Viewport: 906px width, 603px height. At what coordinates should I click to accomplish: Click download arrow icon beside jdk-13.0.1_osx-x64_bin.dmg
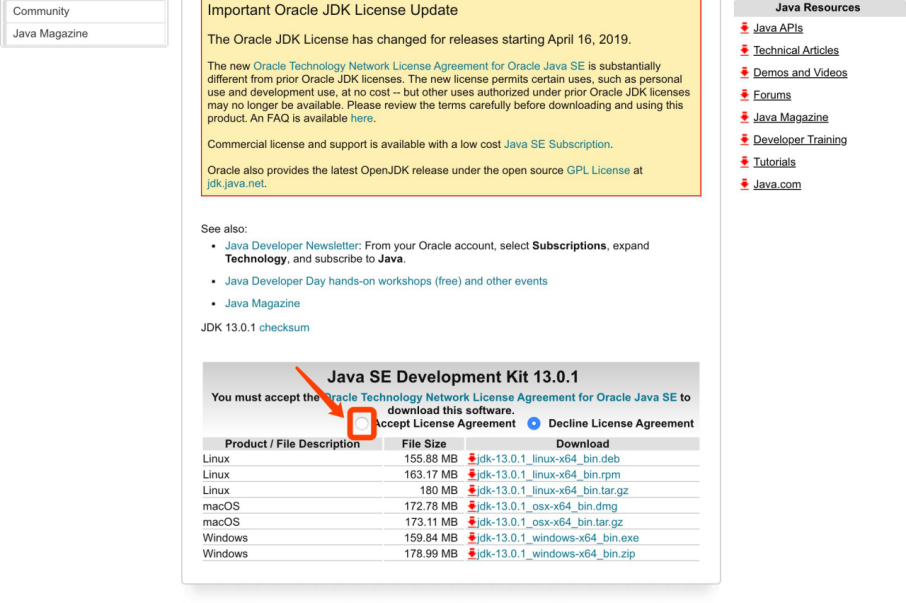click(471, 506)
